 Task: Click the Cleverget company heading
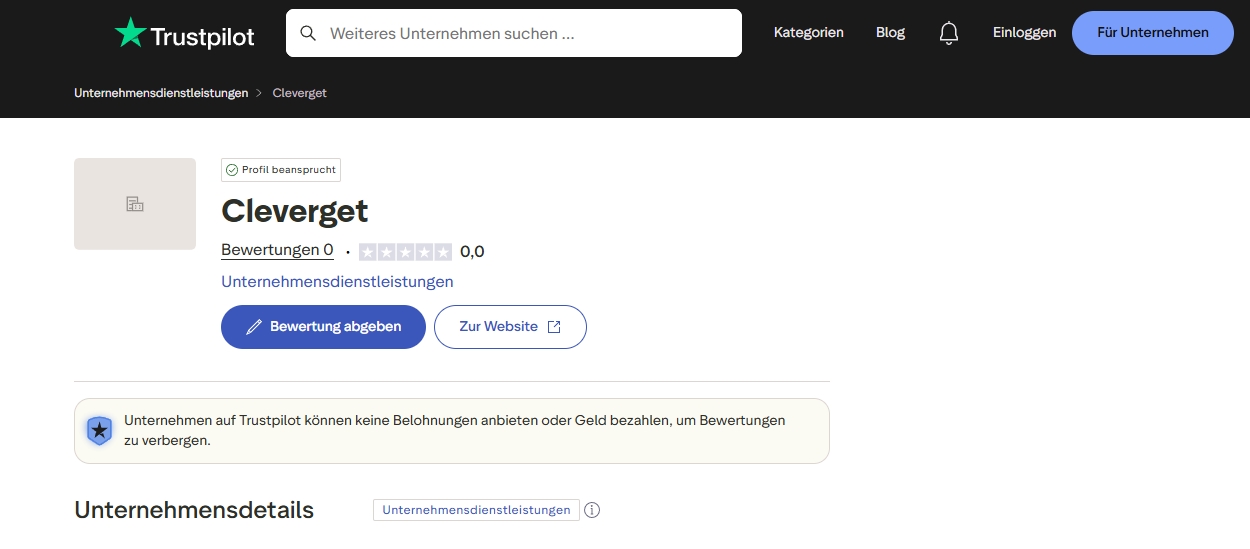coord(294,211)
